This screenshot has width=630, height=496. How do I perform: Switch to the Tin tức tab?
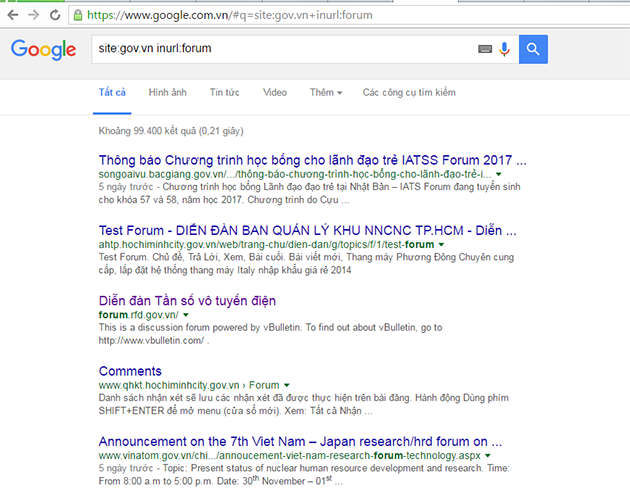tap(225, 92)
